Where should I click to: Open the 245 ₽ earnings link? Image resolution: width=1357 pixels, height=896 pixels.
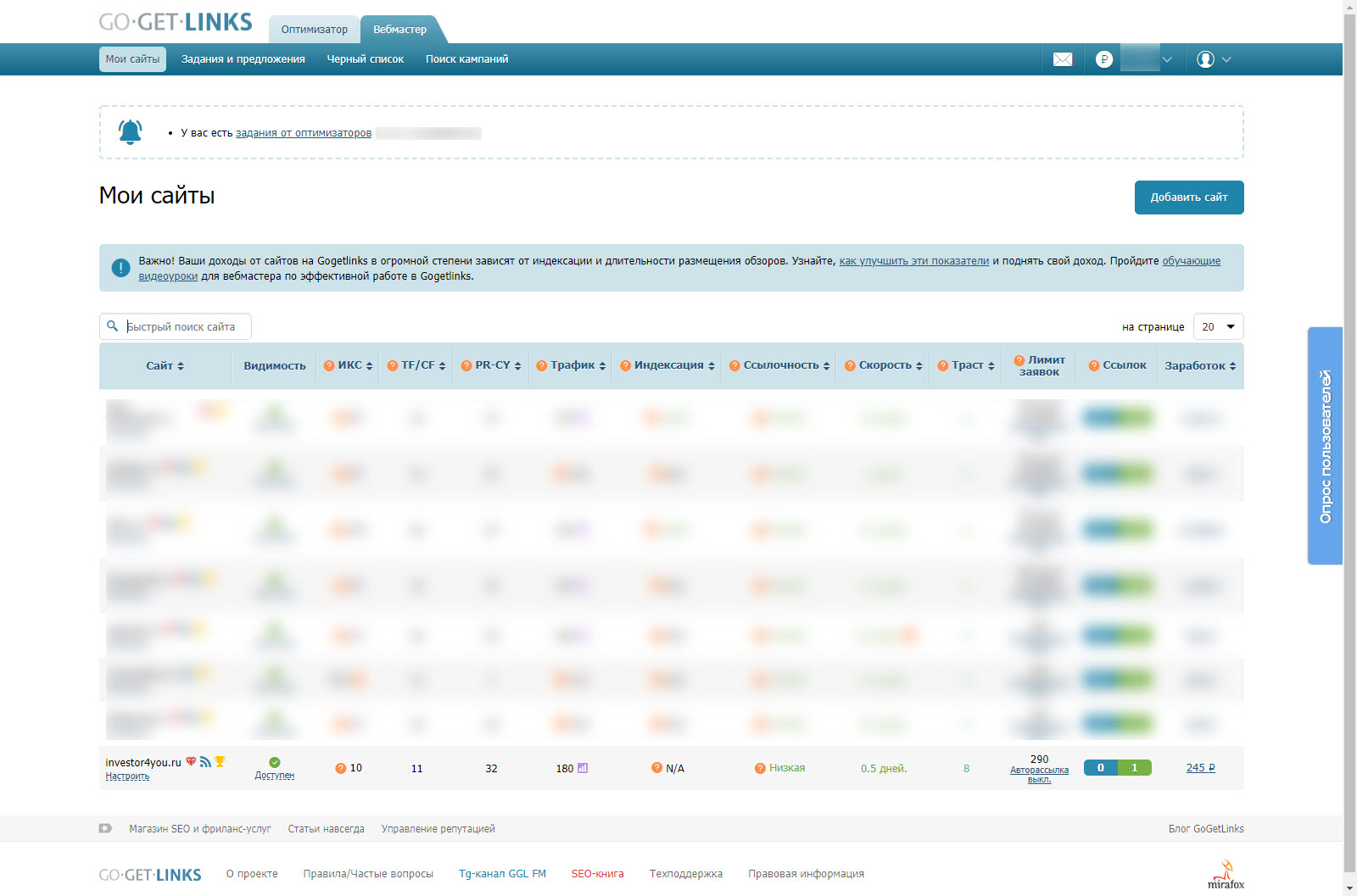pyautogui.click(x=1201, y=768)
